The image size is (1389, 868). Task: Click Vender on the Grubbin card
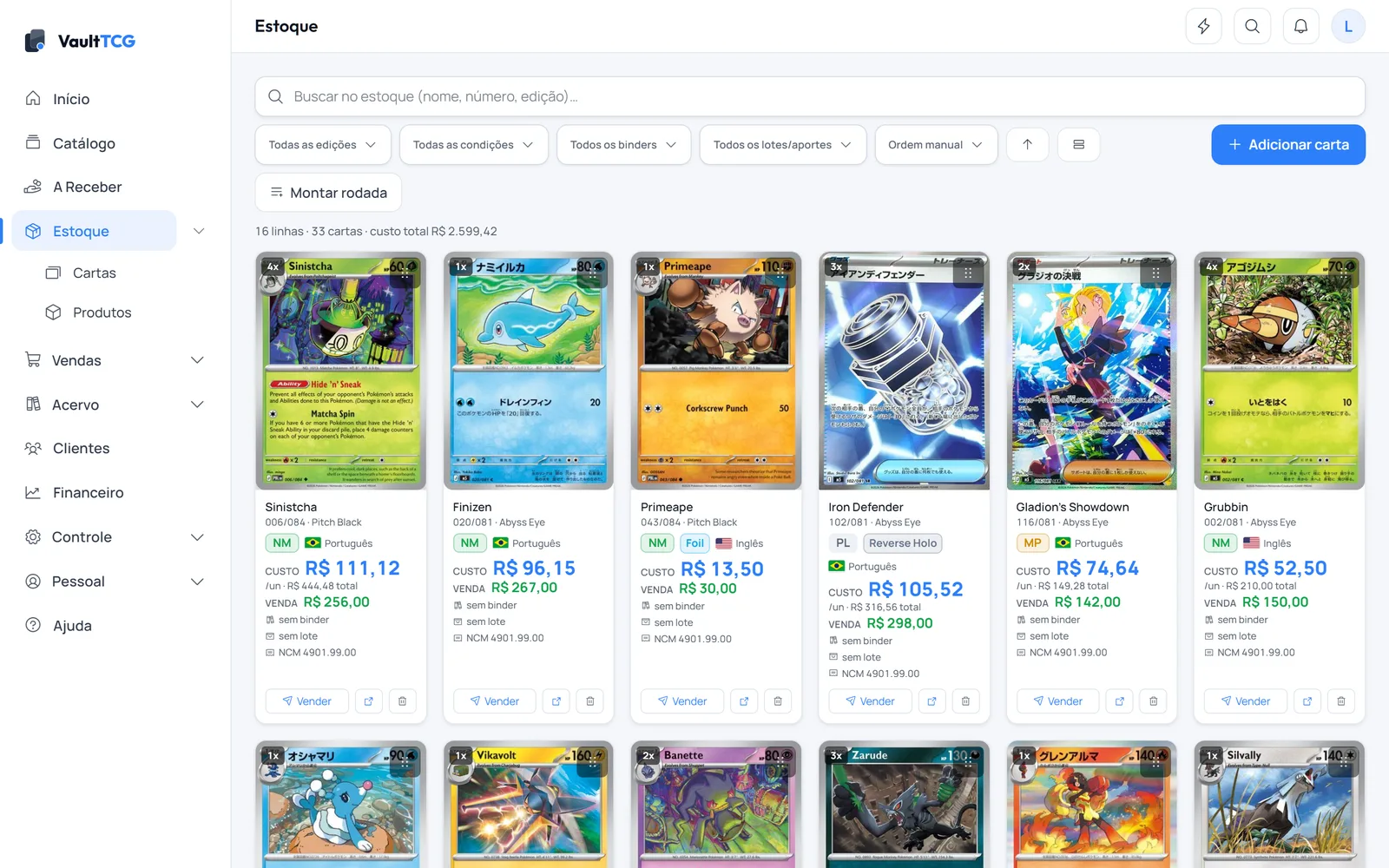[1246, 701]
